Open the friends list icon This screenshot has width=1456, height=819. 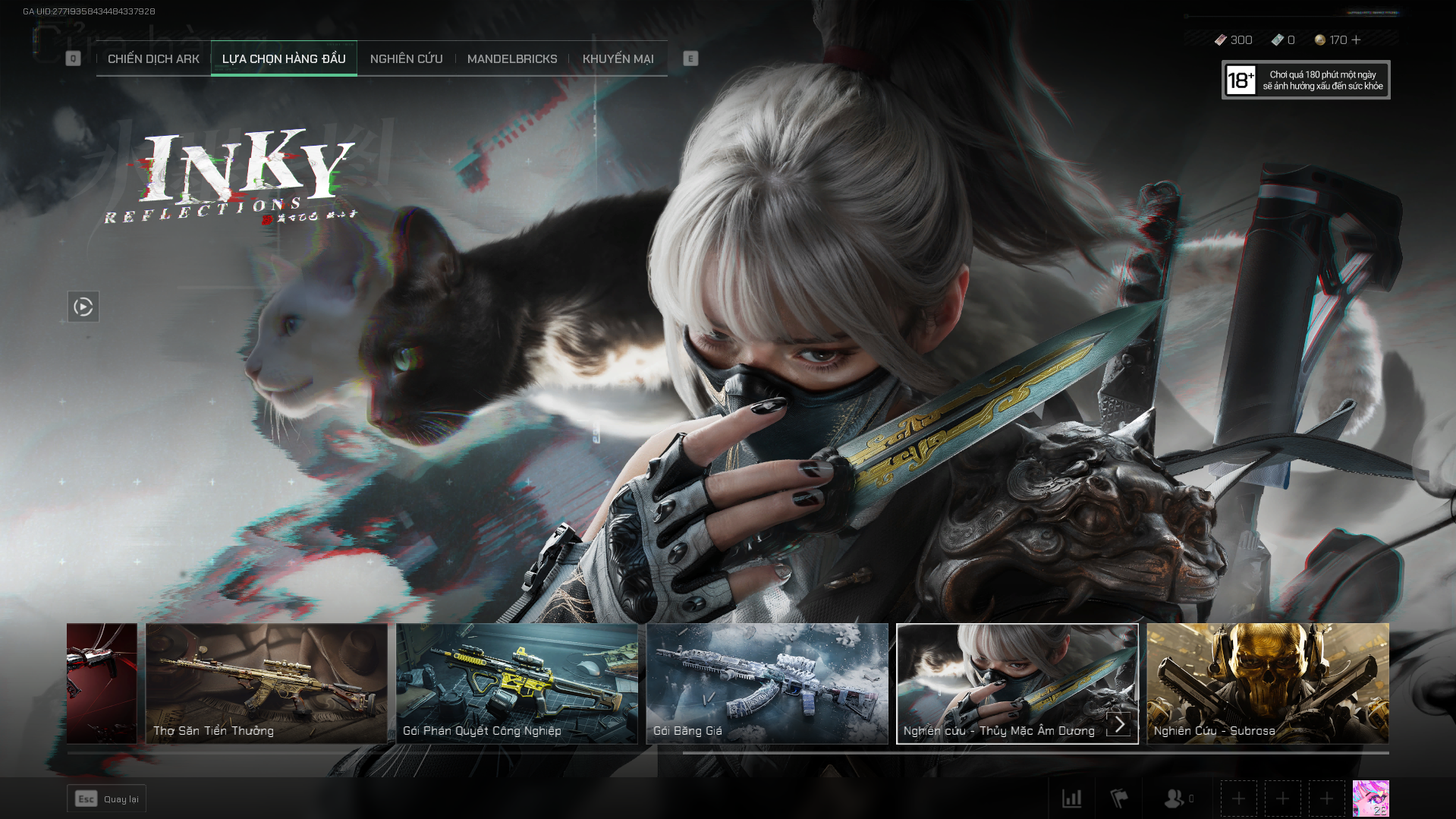coord(1175,799)
